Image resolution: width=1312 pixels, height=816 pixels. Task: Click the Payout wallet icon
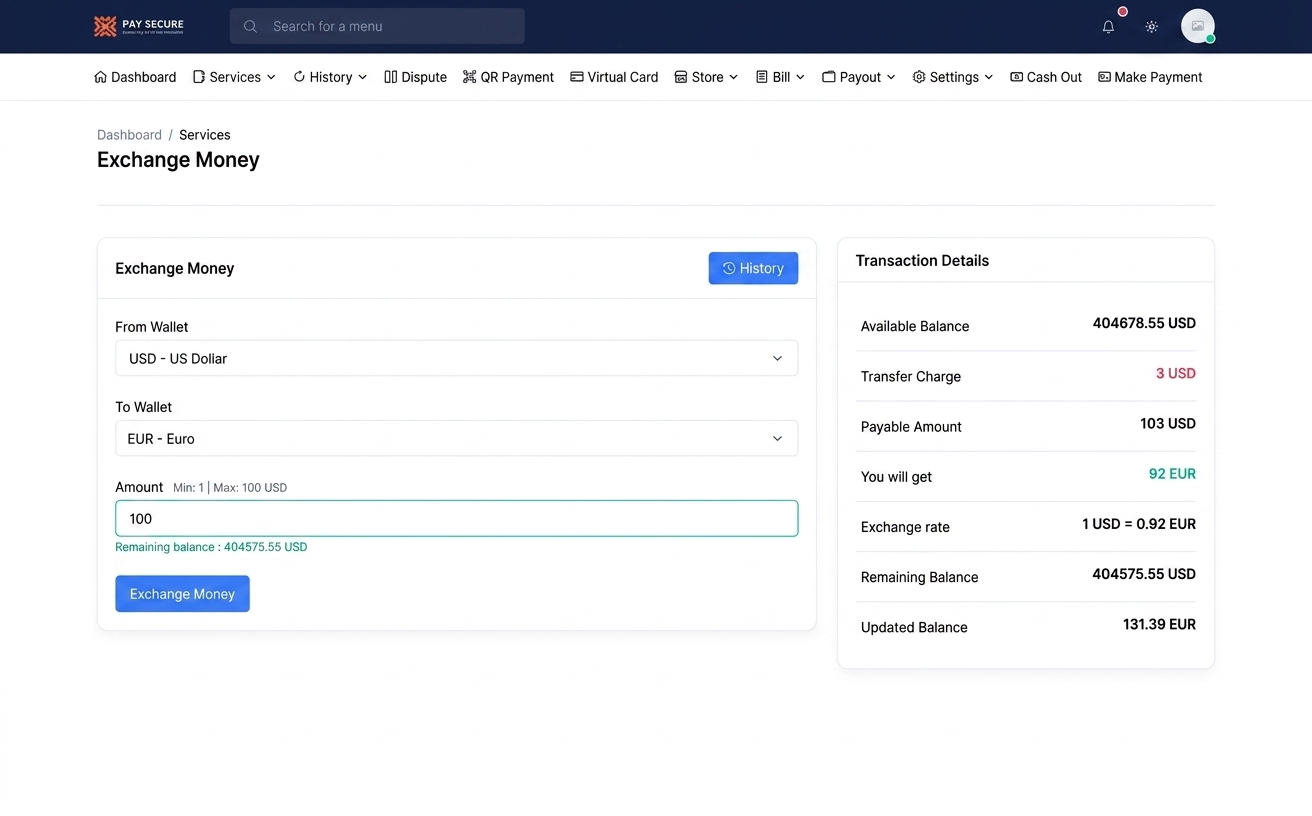coord(829,77)
